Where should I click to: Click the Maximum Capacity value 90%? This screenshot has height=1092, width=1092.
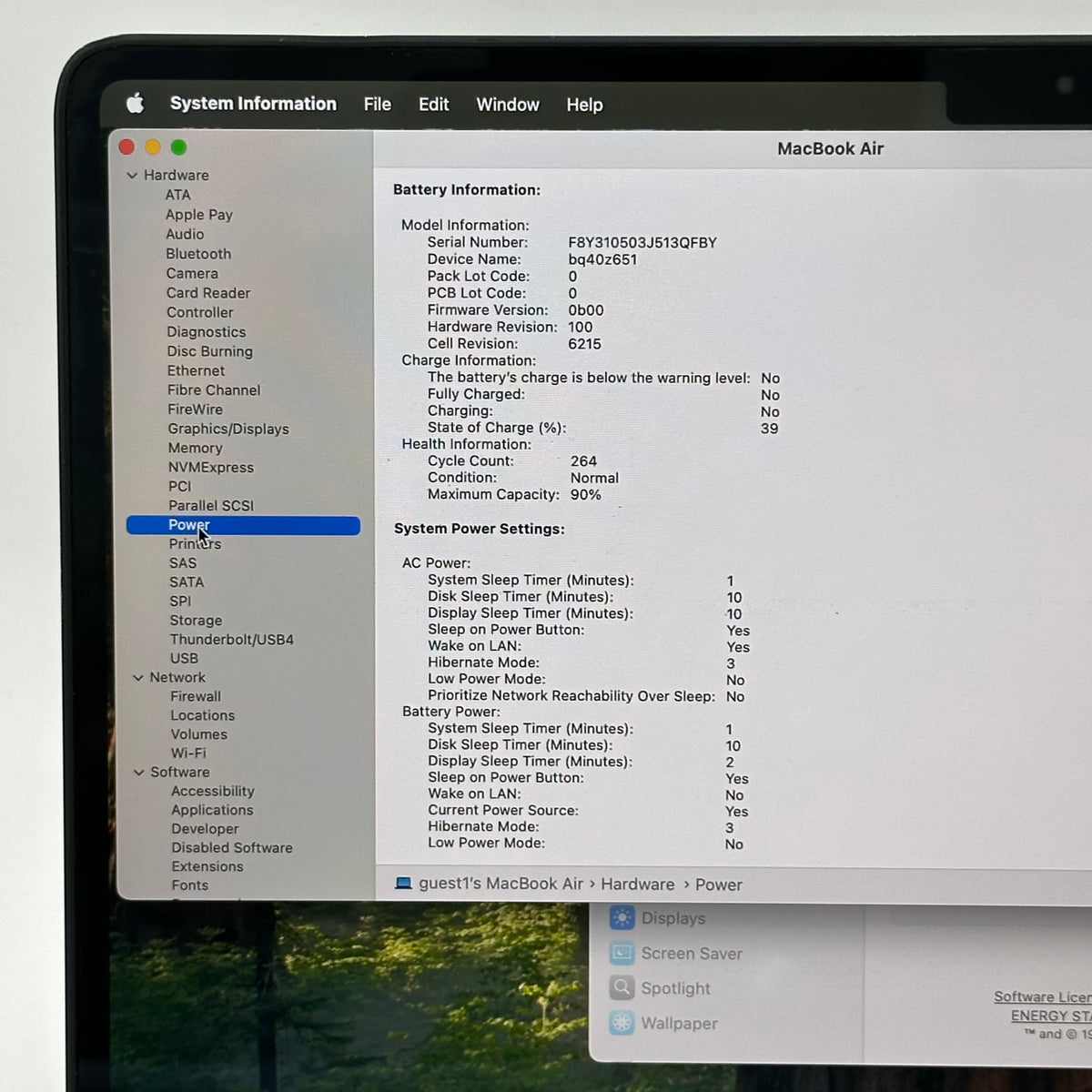pyautogui.click(x=586, y=495)
